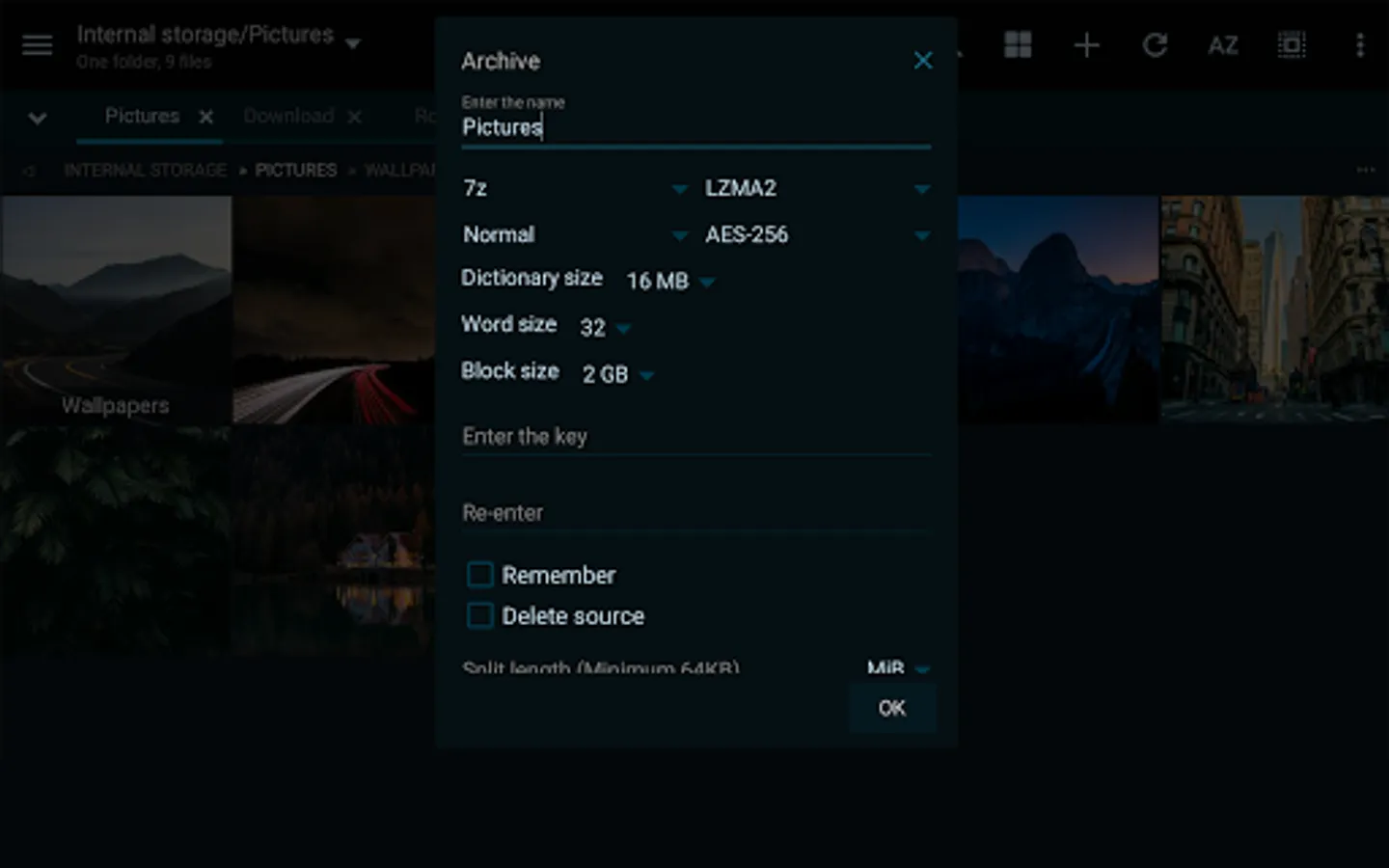Open the AZ sort options
The width and height of the screenshot is (1389, 868).
(x=1222, y=45)
